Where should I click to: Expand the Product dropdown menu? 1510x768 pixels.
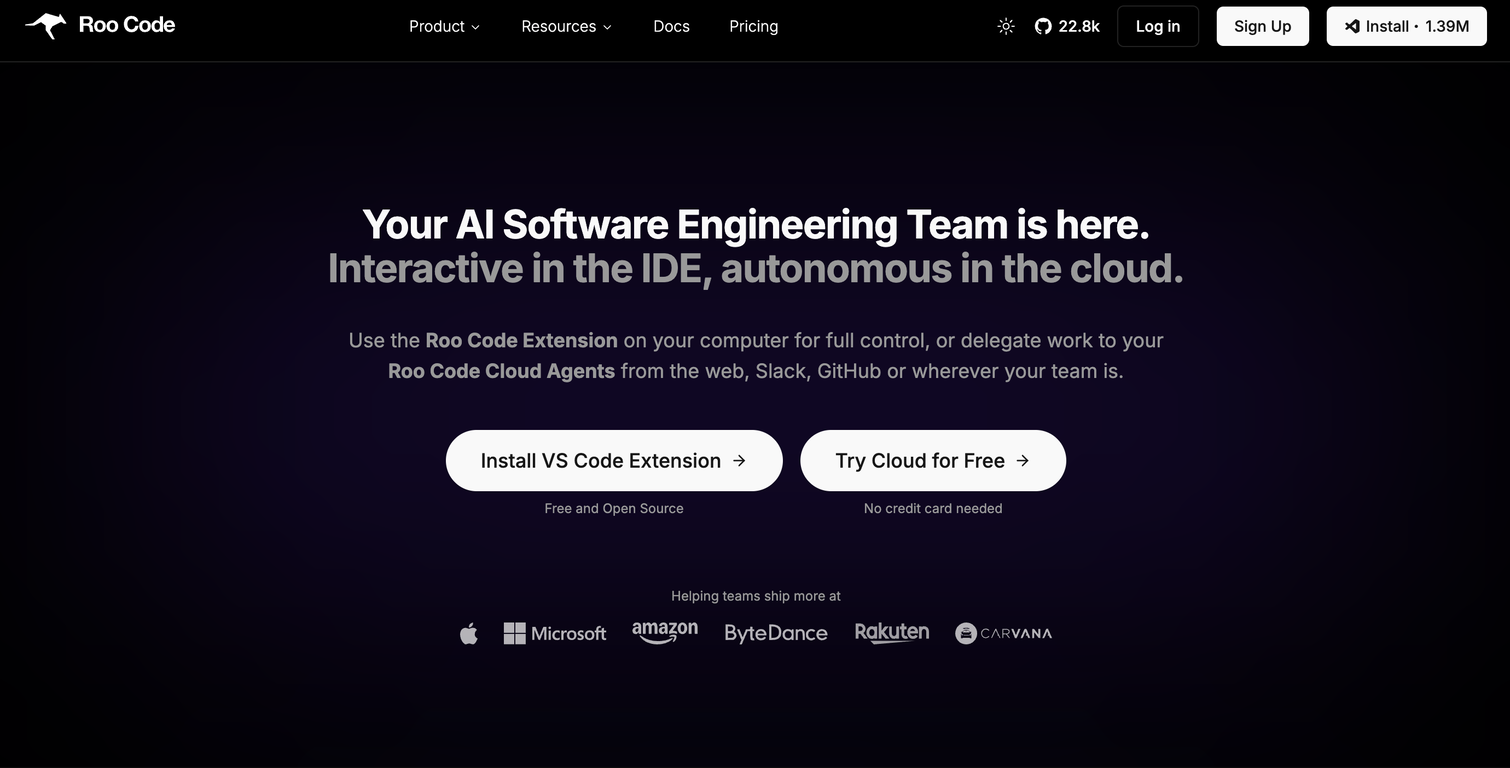(x=444, y=26)
